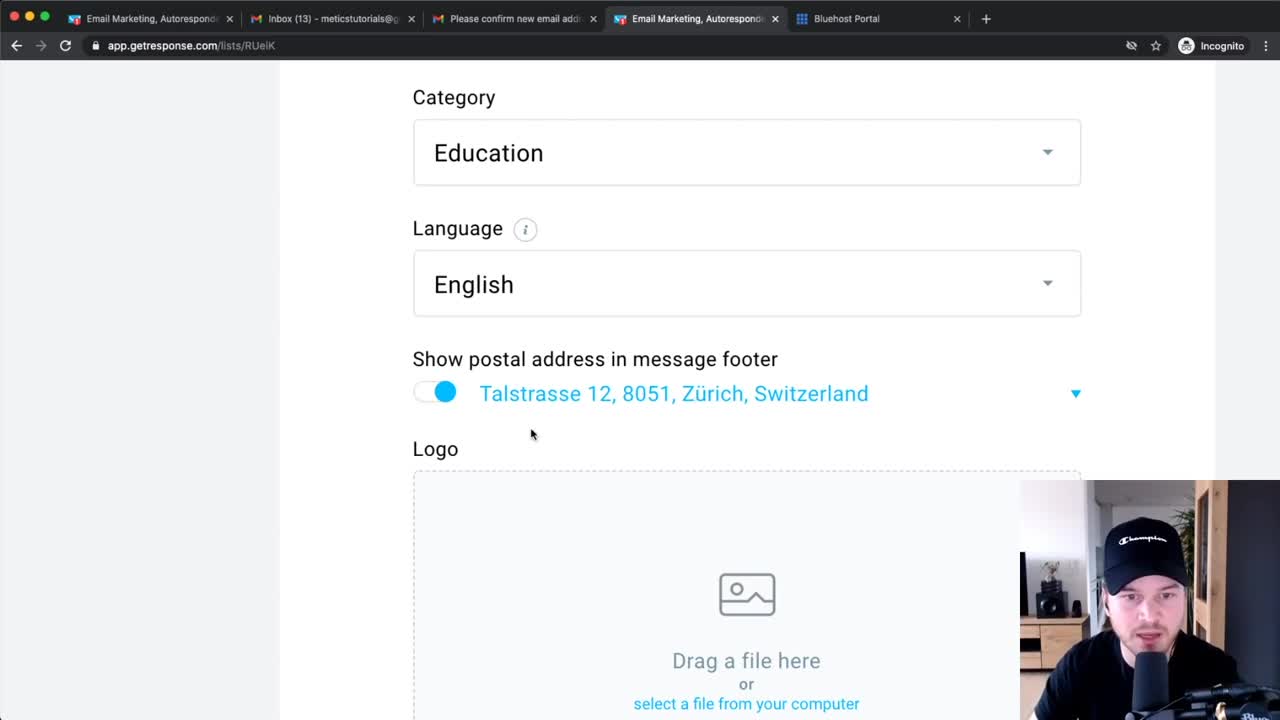The width and height of the screenshot is (1280, 720).
Task: Click the browser back arrow
Action: pos(16,45)
